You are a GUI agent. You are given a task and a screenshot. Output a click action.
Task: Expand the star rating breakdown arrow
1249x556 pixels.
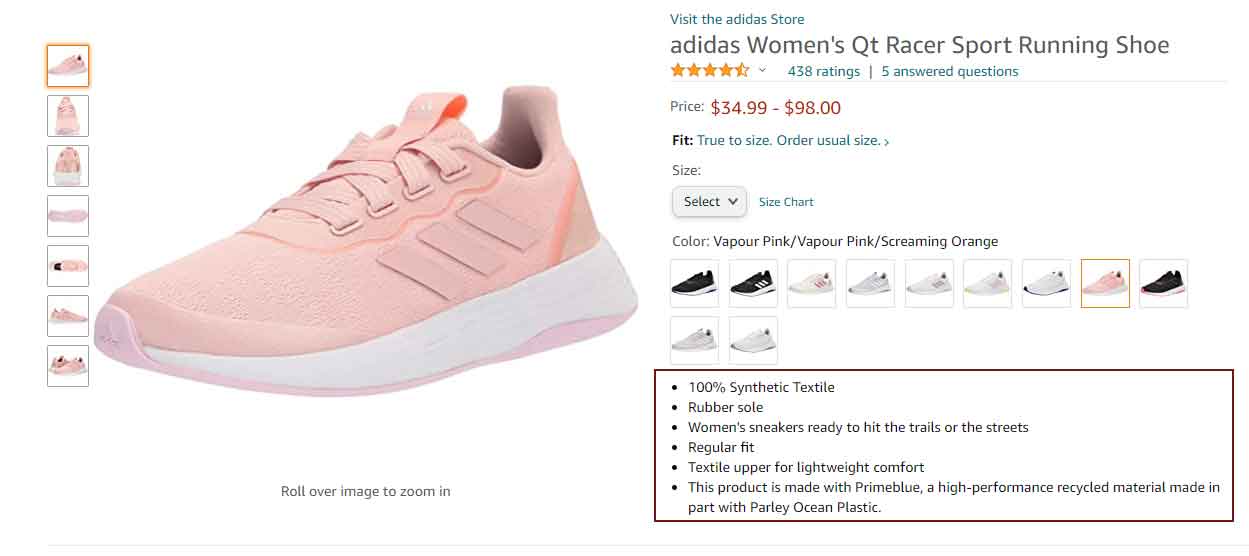click(762, 71)
